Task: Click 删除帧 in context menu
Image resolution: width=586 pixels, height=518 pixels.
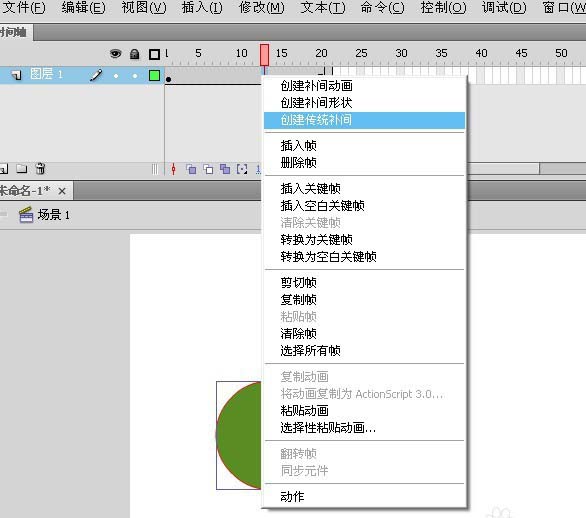Action: pos(364,163)
